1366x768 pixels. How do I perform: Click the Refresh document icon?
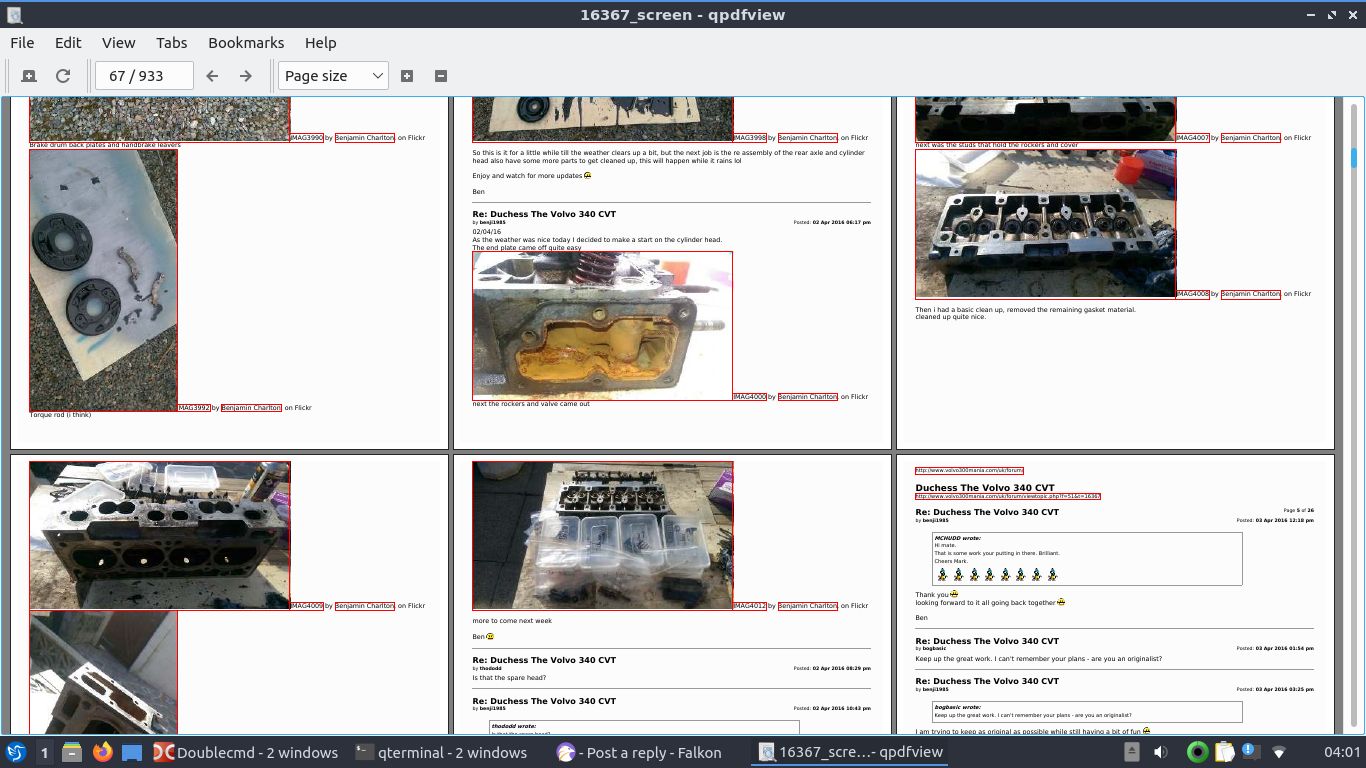click(x=63, y=76)
